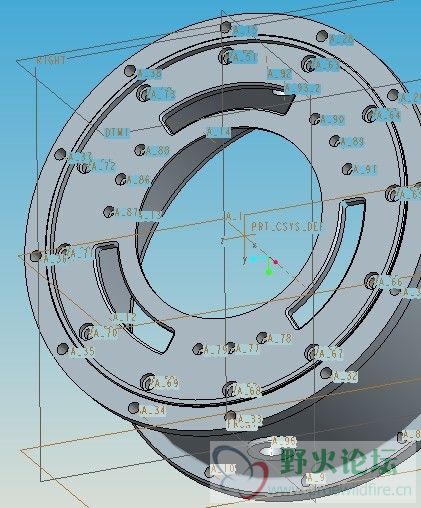Pick the hole next to label A_35
This screenshot has height=508, width=421.
62,349
